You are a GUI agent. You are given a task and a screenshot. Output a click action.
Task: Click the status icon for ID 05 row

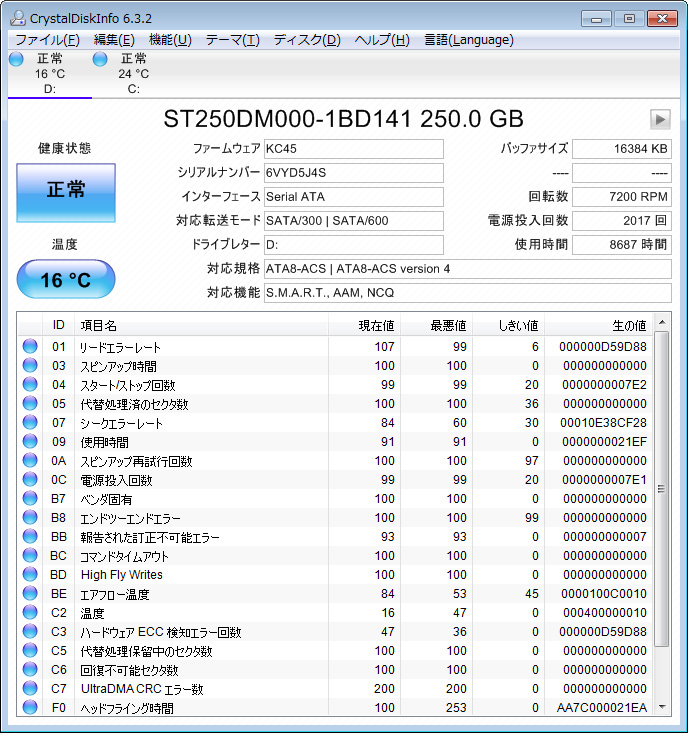[x=30, y=403]
